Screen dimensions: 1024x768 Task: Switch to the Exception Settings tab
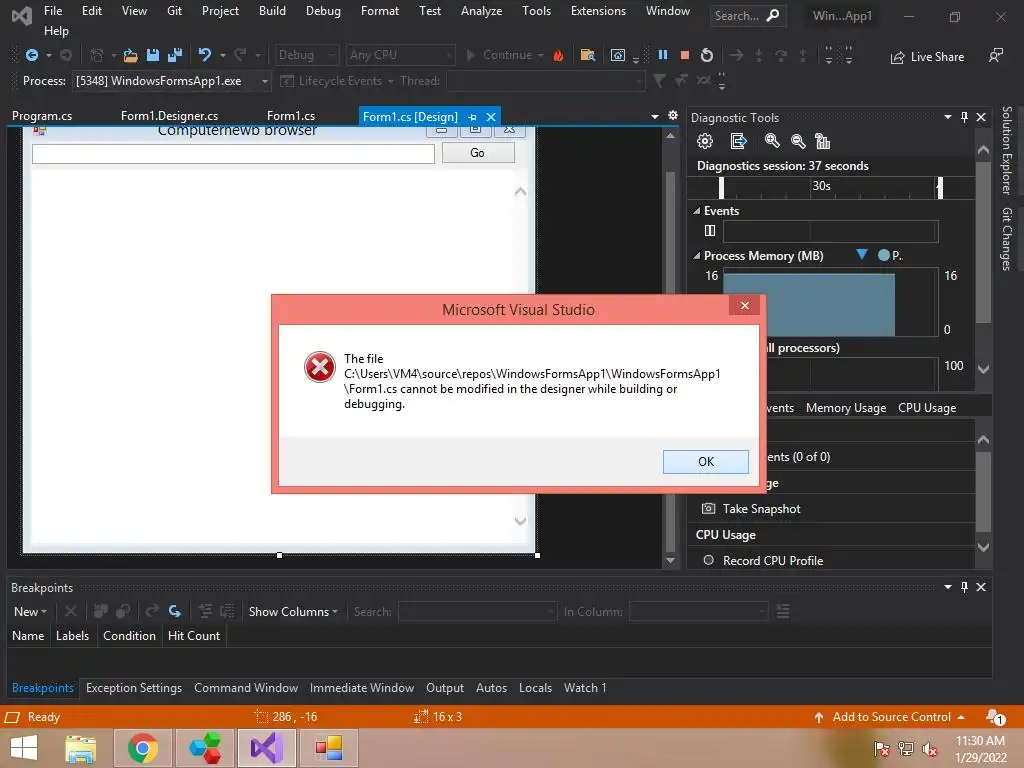point(134,688)
